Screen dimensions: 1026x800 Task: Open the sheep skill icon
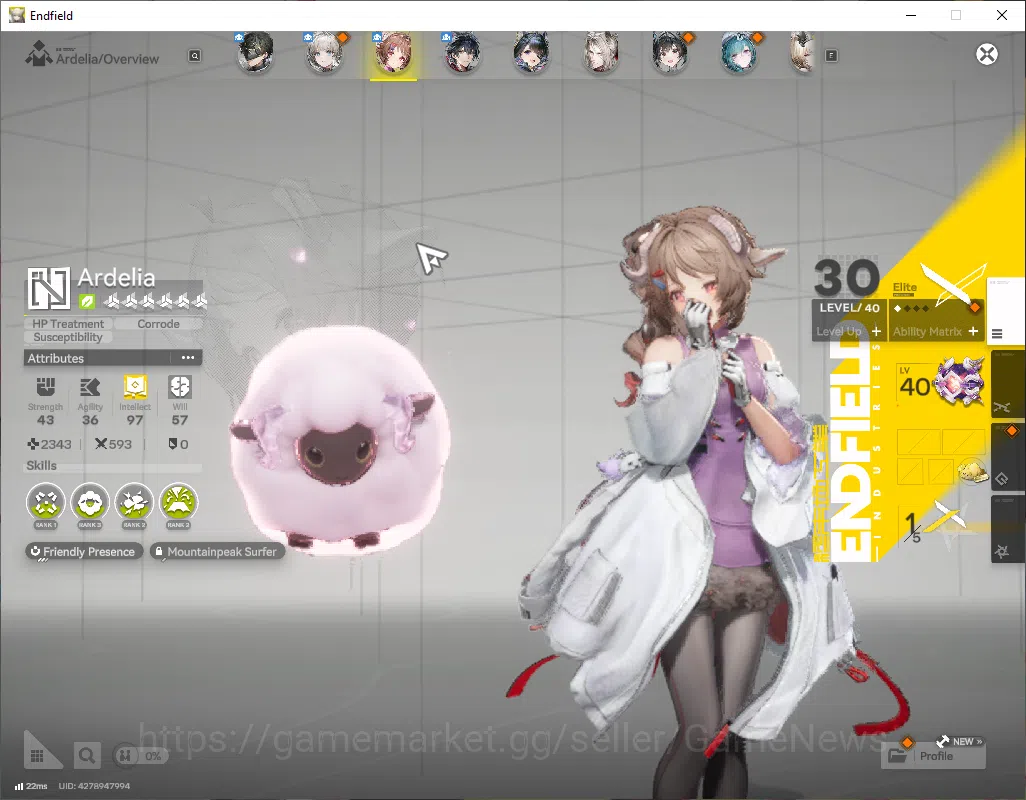[x=90, y=502]
